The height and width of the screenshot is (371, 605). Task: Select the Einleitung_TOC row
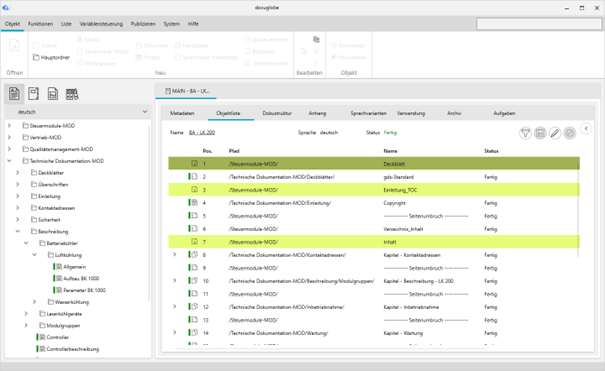[374, 190]
